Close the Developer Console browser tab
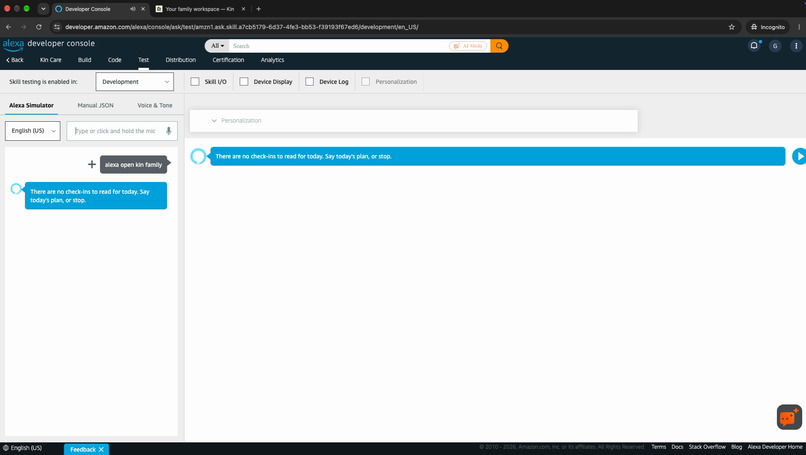This screenshot has width=806, height=455. click(x=143, y=9)
